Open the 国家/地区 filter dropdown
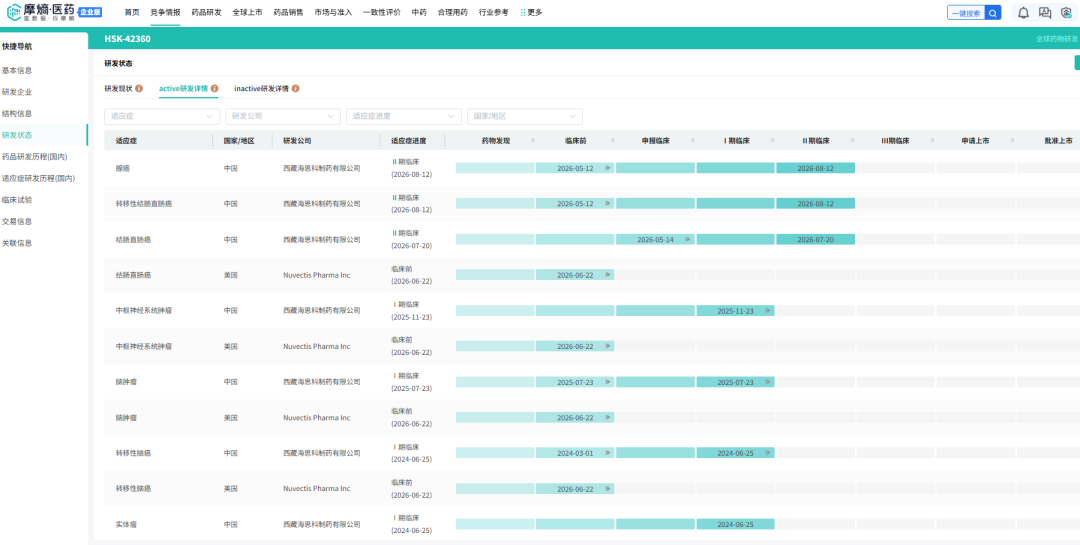1080x545 pixels. pos(525,116)
